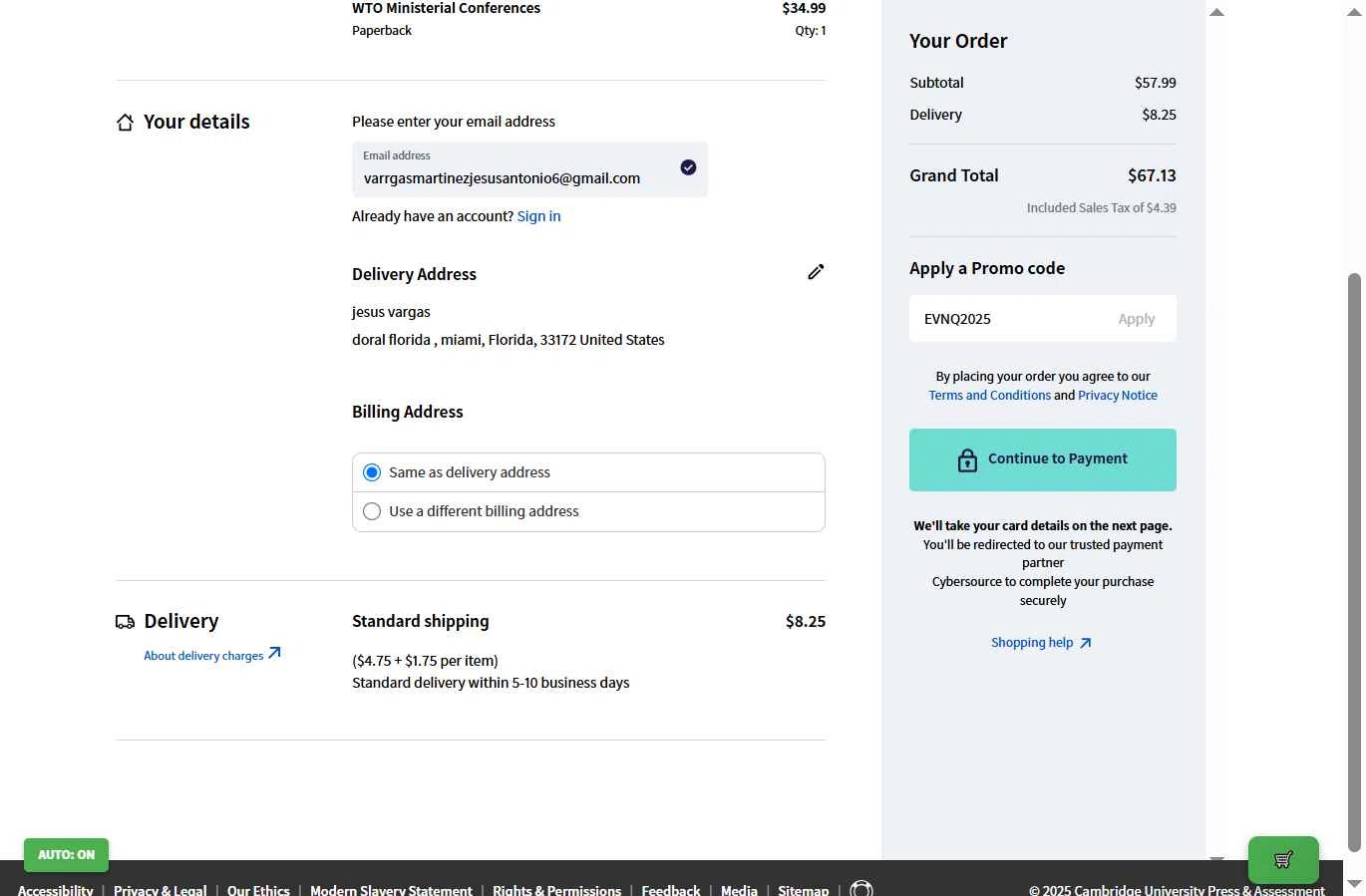Click the Standard shipping $8.25 price

click(x=806, y=622)
